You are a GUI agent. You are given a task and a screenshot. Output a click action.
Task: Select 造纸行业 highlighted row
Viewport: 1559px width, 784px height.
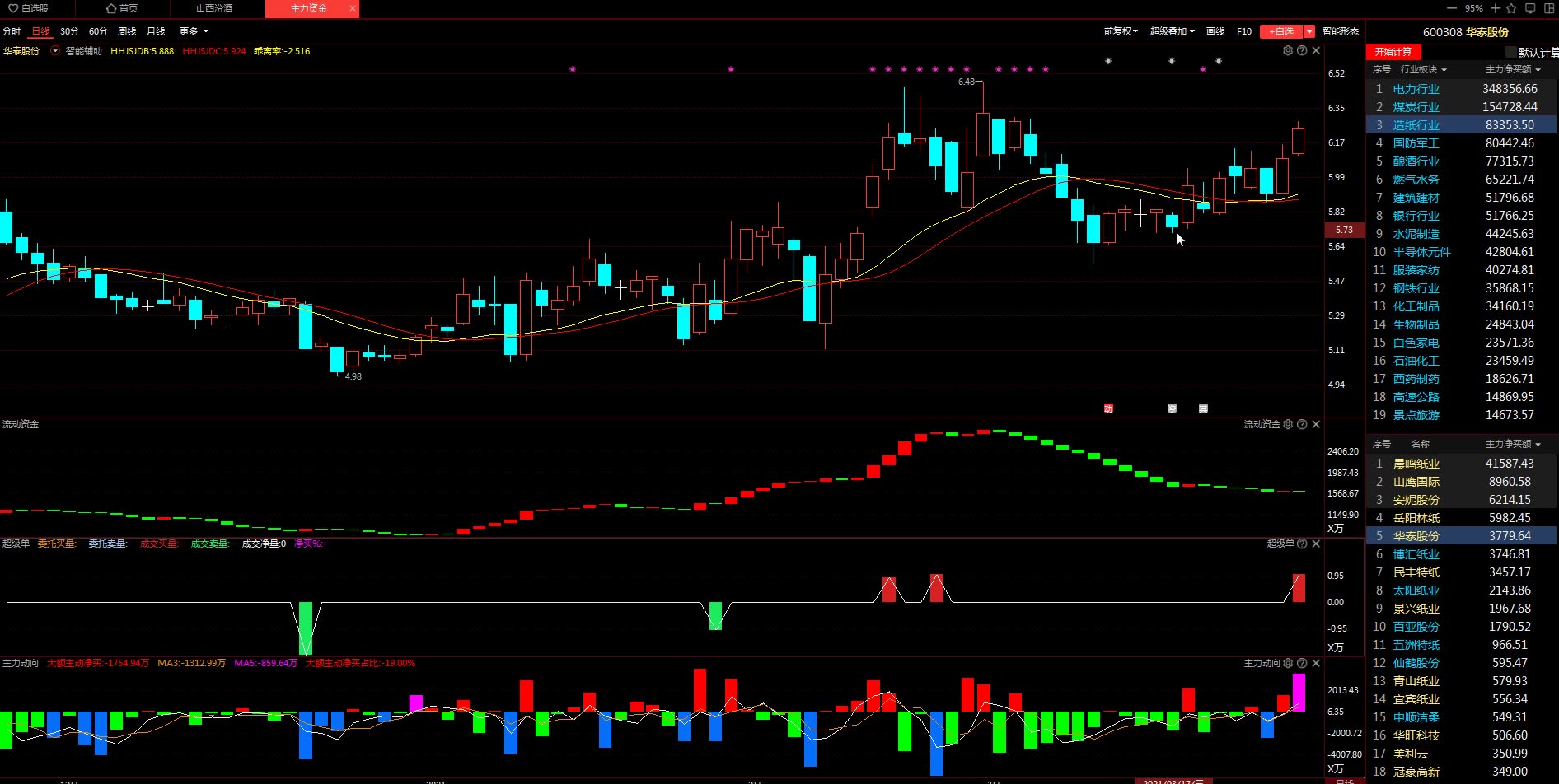[1462, 125]
